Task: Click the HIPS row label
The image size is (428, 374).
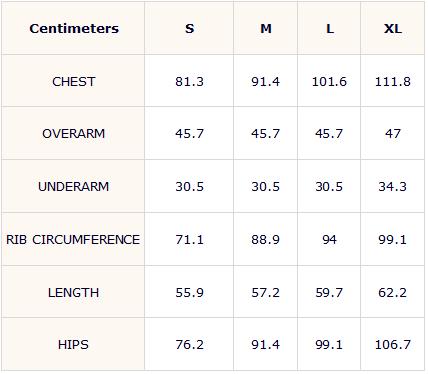Action: point(73,345)
